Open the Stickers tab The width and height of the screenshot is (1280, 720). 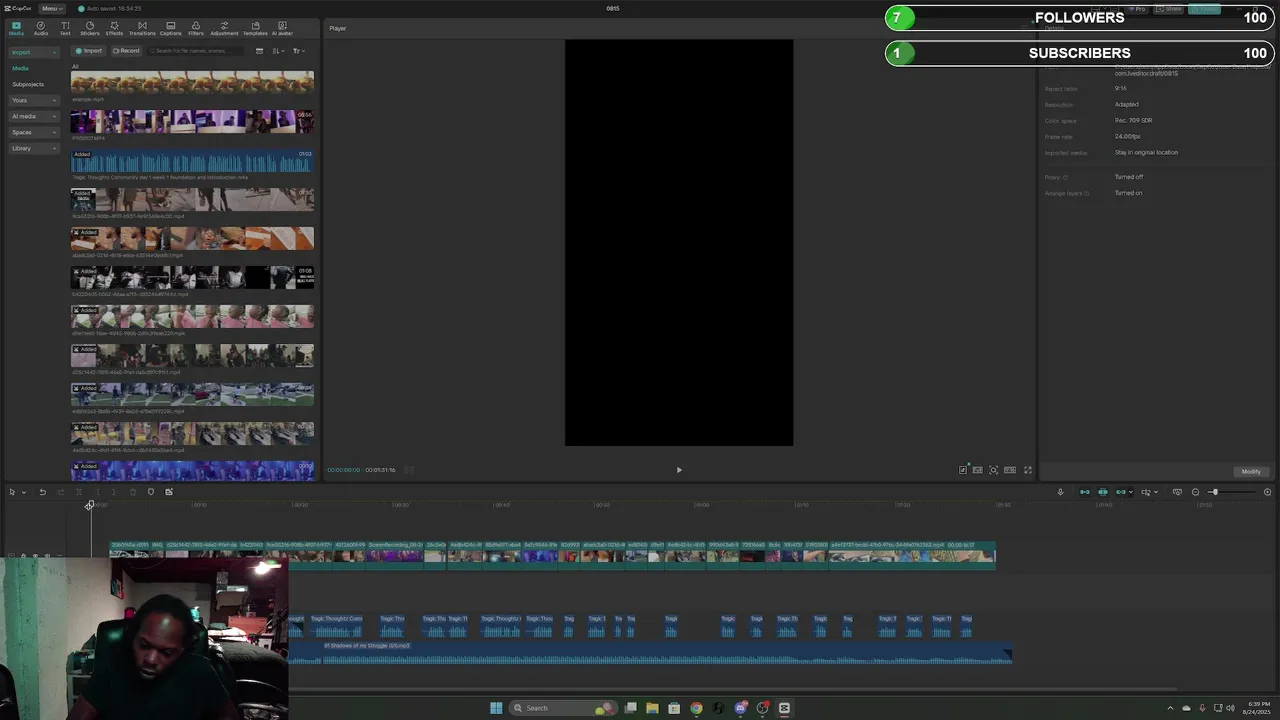[x=90, y=28]
